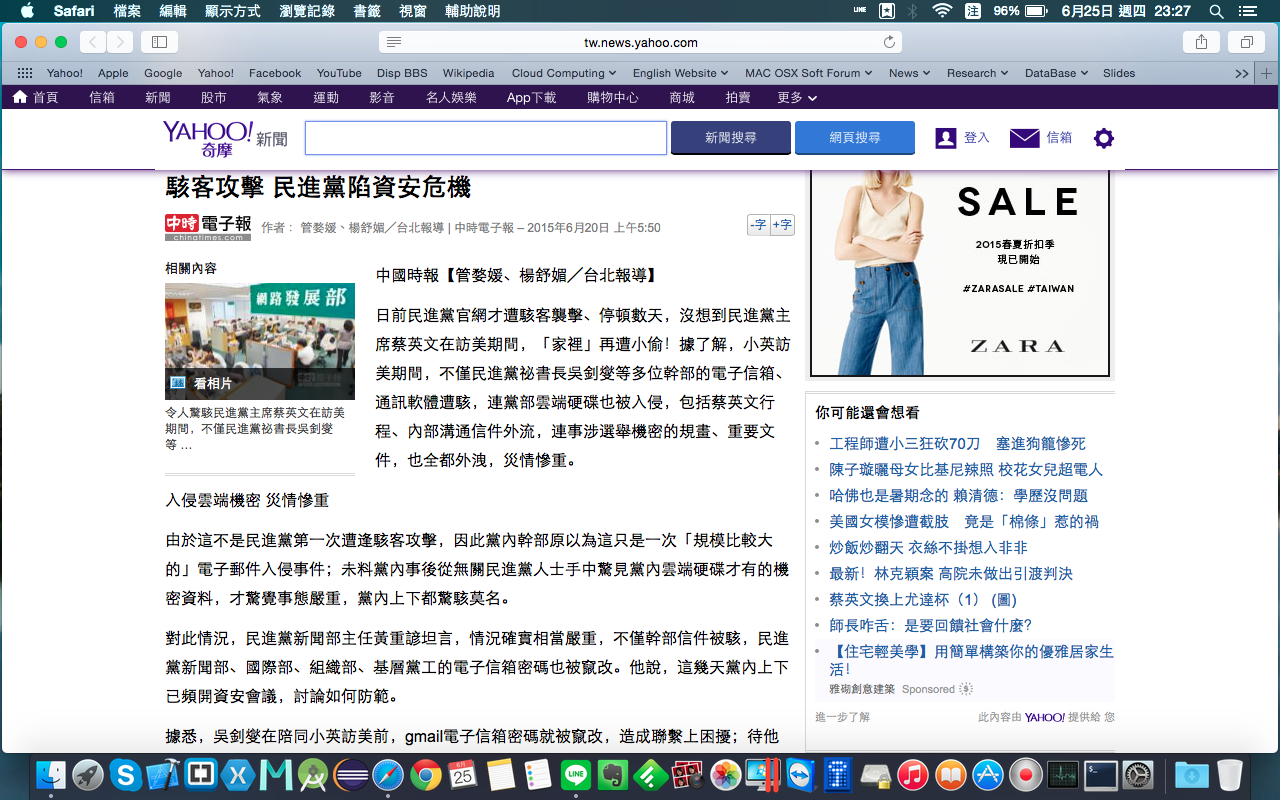Click the Wi-Fi status icon

(941, 11)
